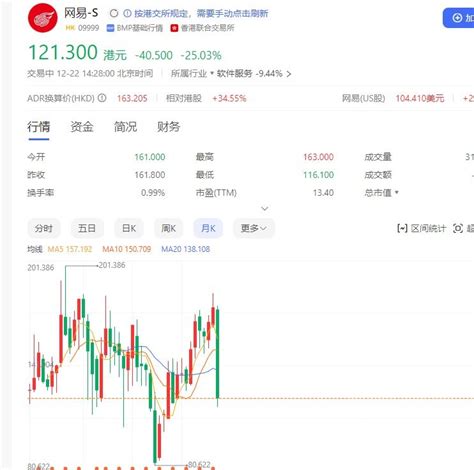Image resolution: width=474 pixels, height=470 pixels.
Task: Click the info icon next to ADR换算价(HKD)
Action: tap(102, 98)
